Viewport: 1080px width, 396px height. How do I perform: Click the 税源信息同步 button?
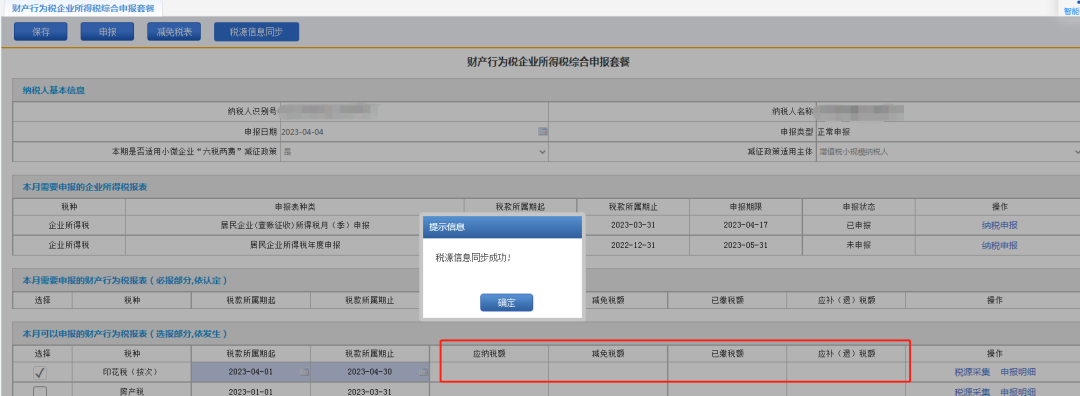pos(256,32)
